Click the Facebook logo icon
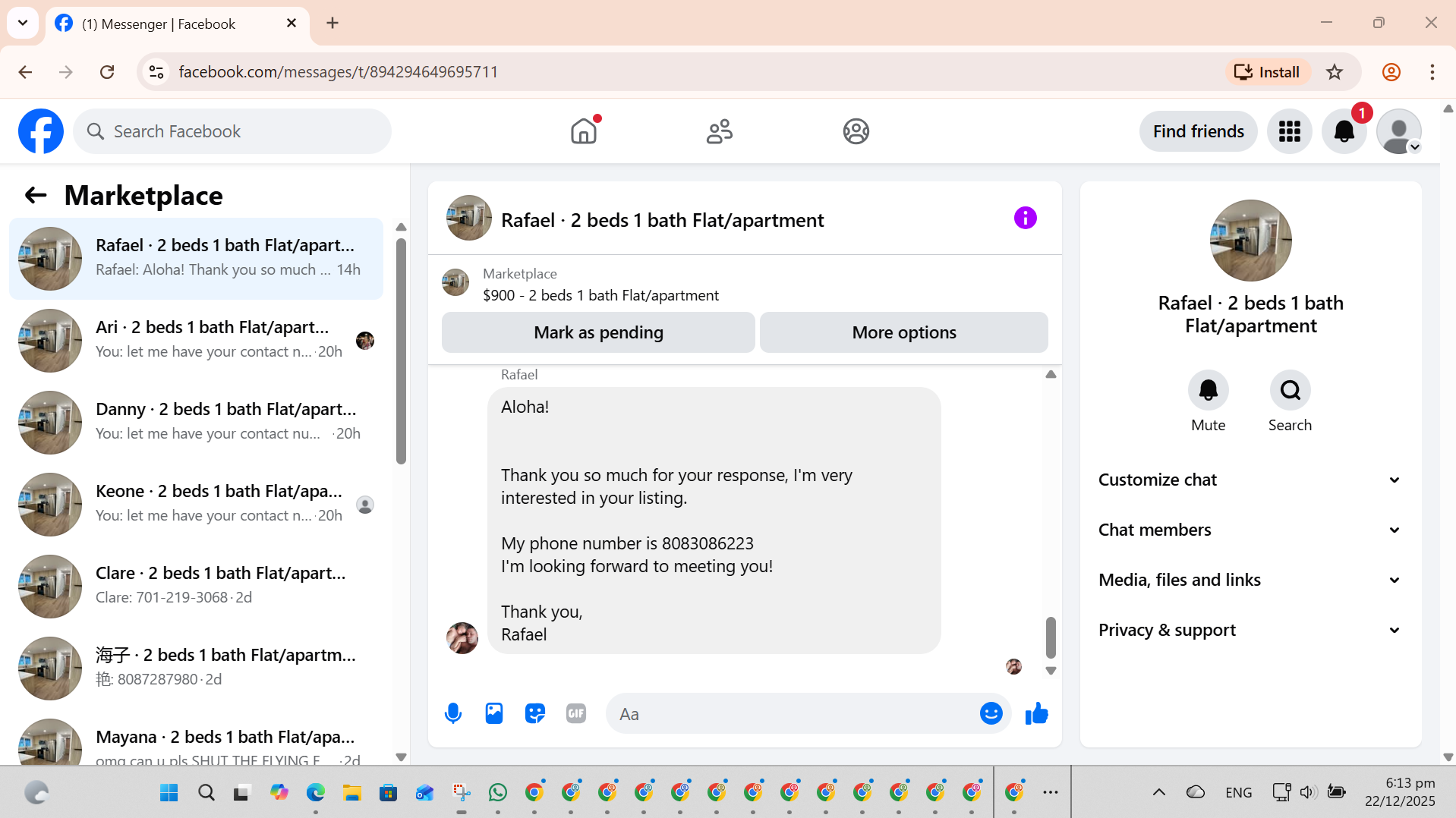1456x818 pixels. click(41, 131)
